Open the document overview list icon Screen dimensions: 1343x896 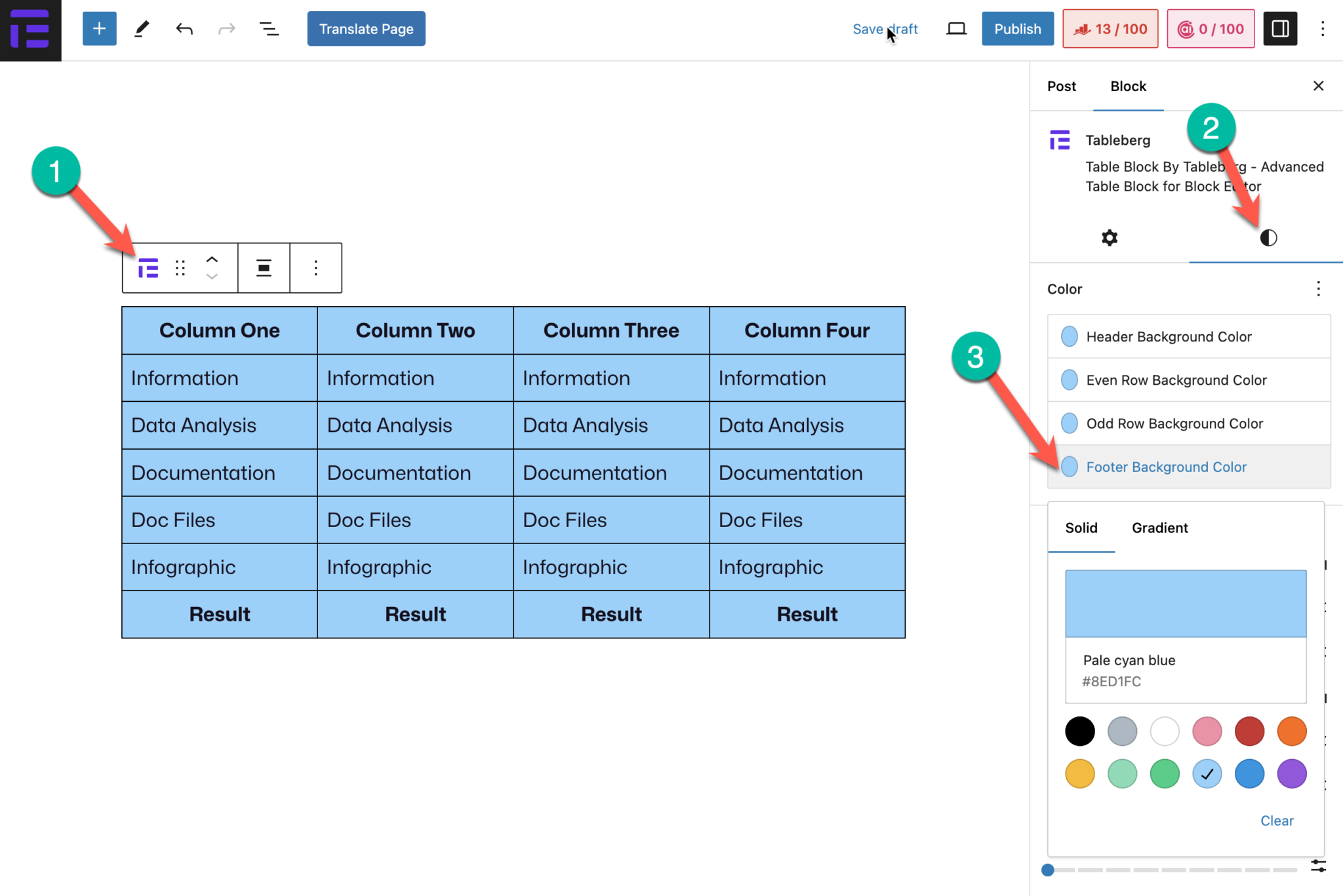[x=269, y=29]
